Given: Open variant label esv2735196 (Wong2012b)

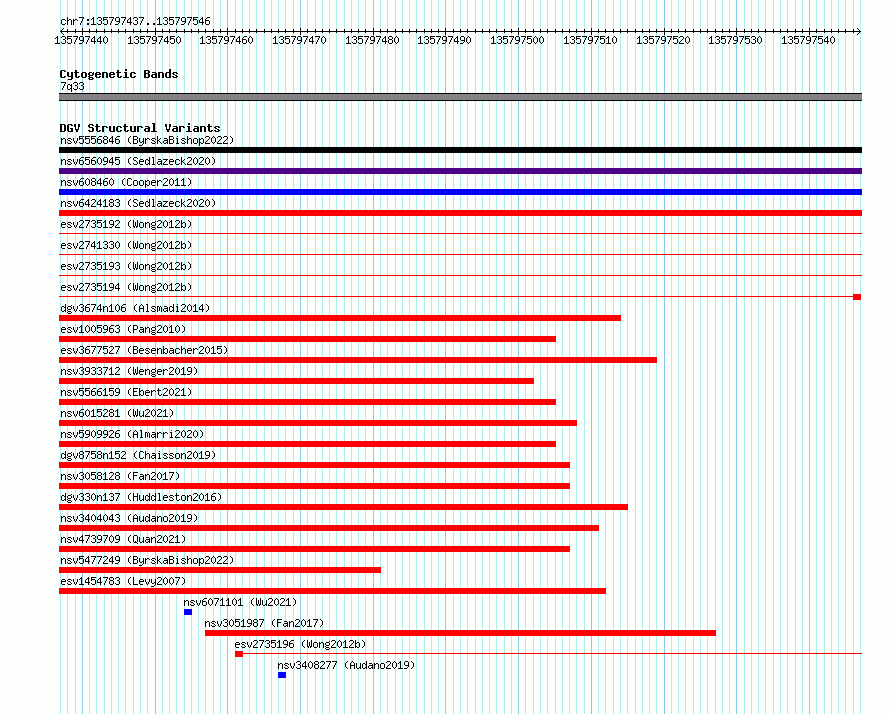Looking at the screenshot, I should tap(300, 644).
